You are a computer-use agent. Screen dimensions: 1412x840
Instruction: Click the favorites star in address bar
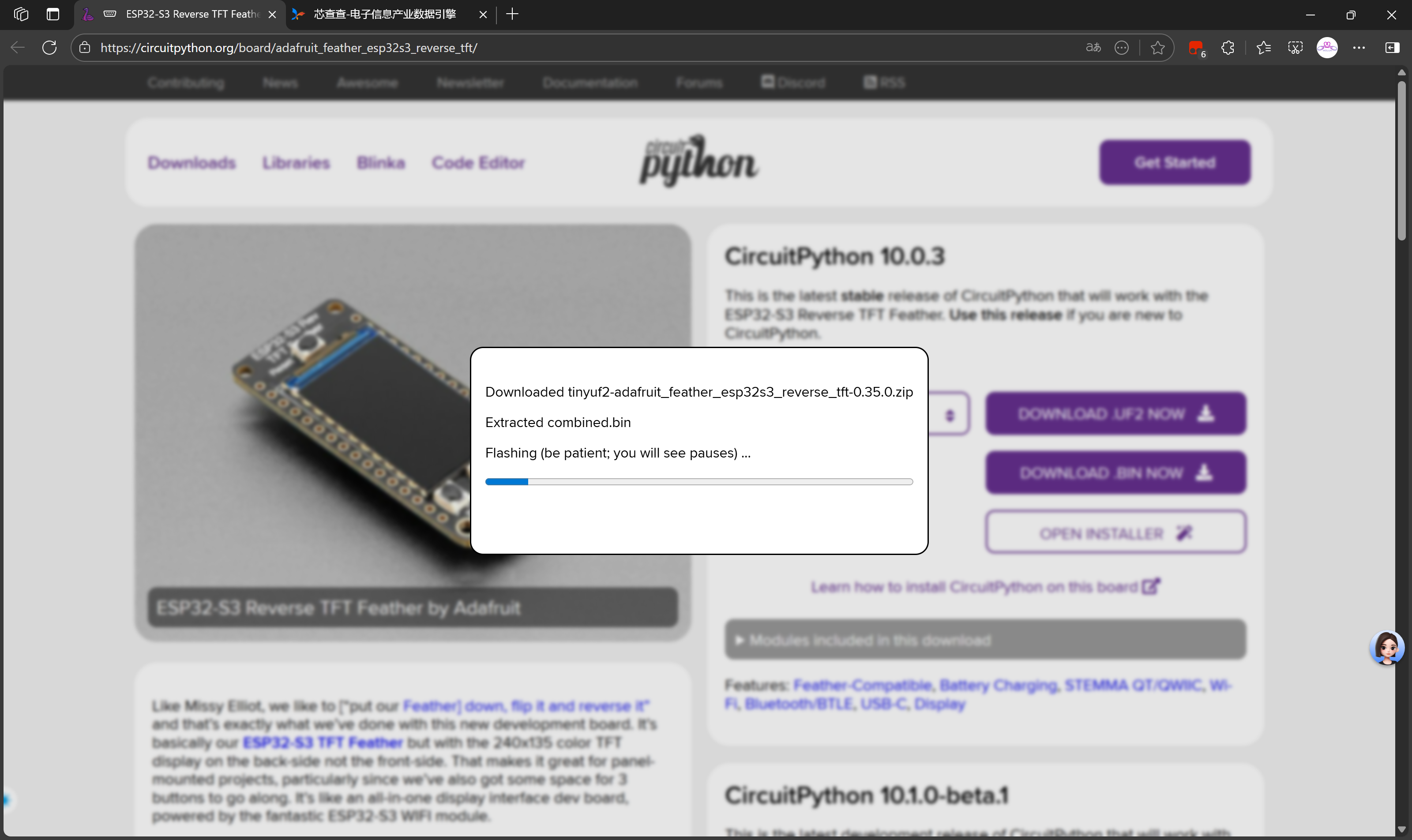(x=1157, y=48)
